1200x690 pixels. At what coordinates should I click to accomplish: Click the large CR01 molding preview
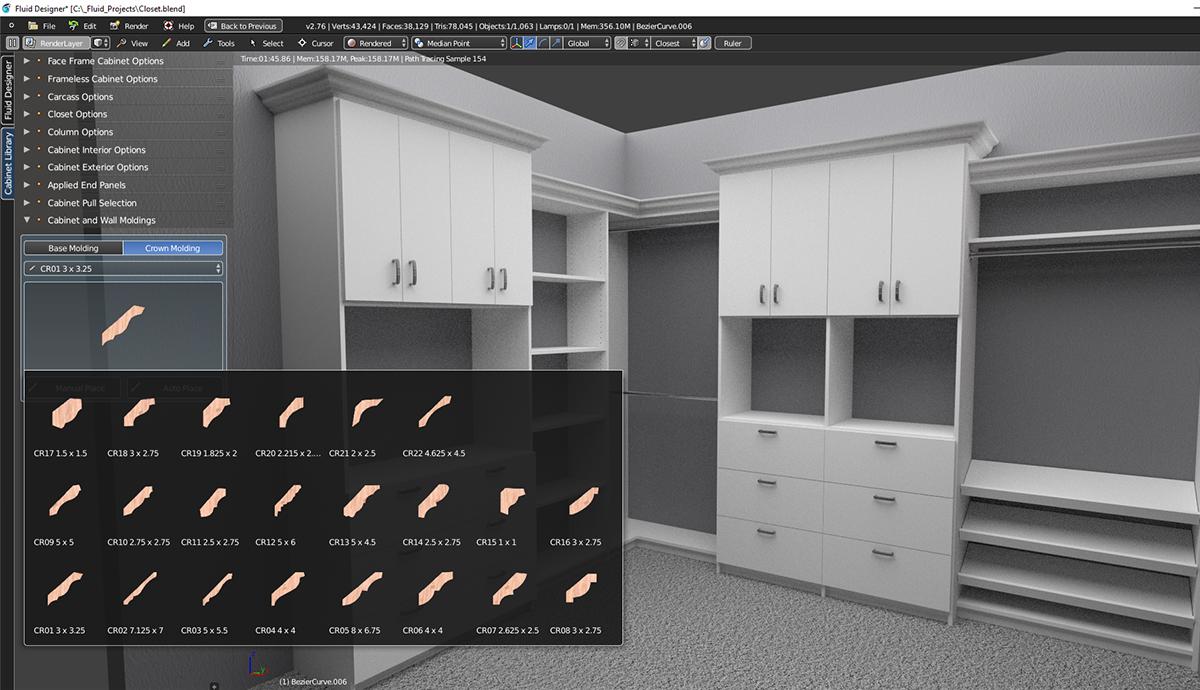[x=123, y=325]
